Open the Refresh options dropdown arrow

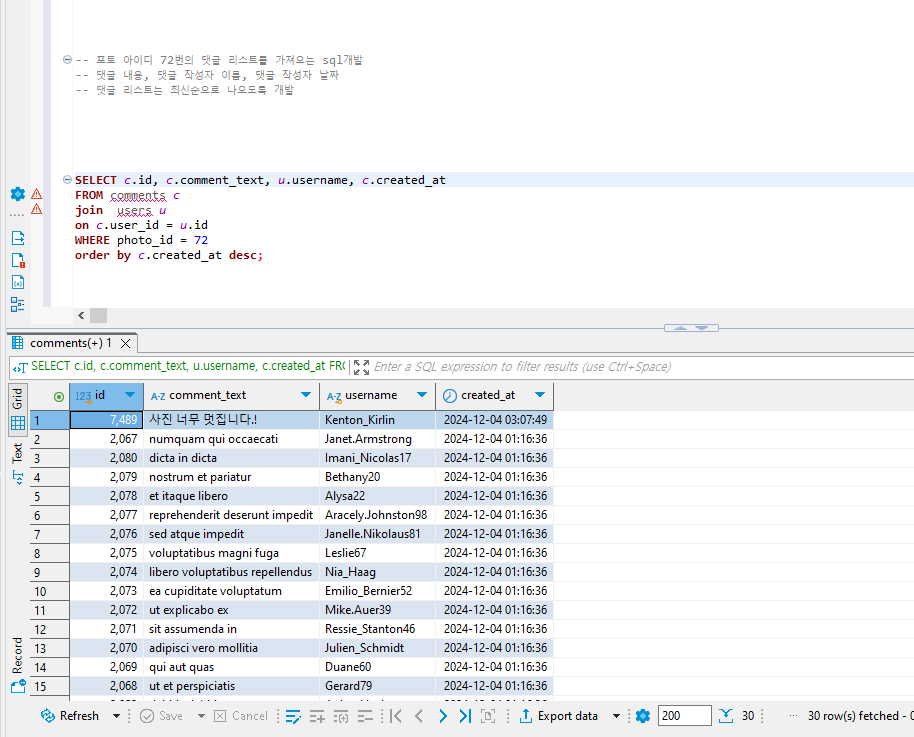tap(117, 716)
